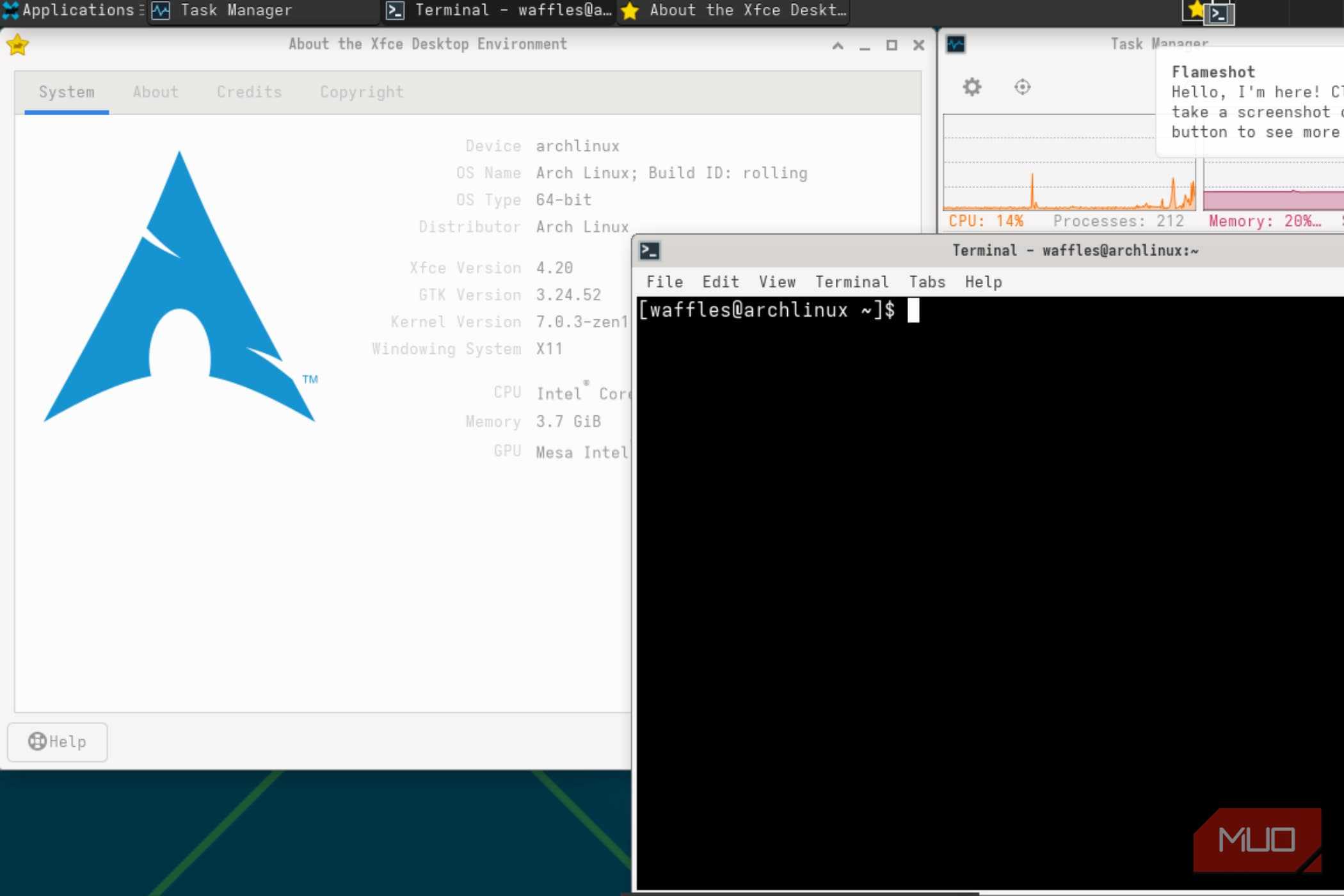1344x896 pixels.
Task: Select About the Xfce Desktop taskbar button
Action: coord(733,11)
